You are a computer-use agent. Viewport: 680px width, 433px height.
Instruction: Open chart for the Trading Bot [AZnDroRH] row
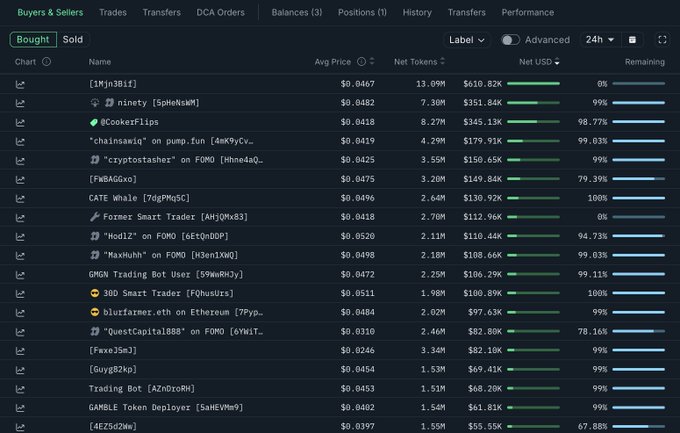coord(20,389)
